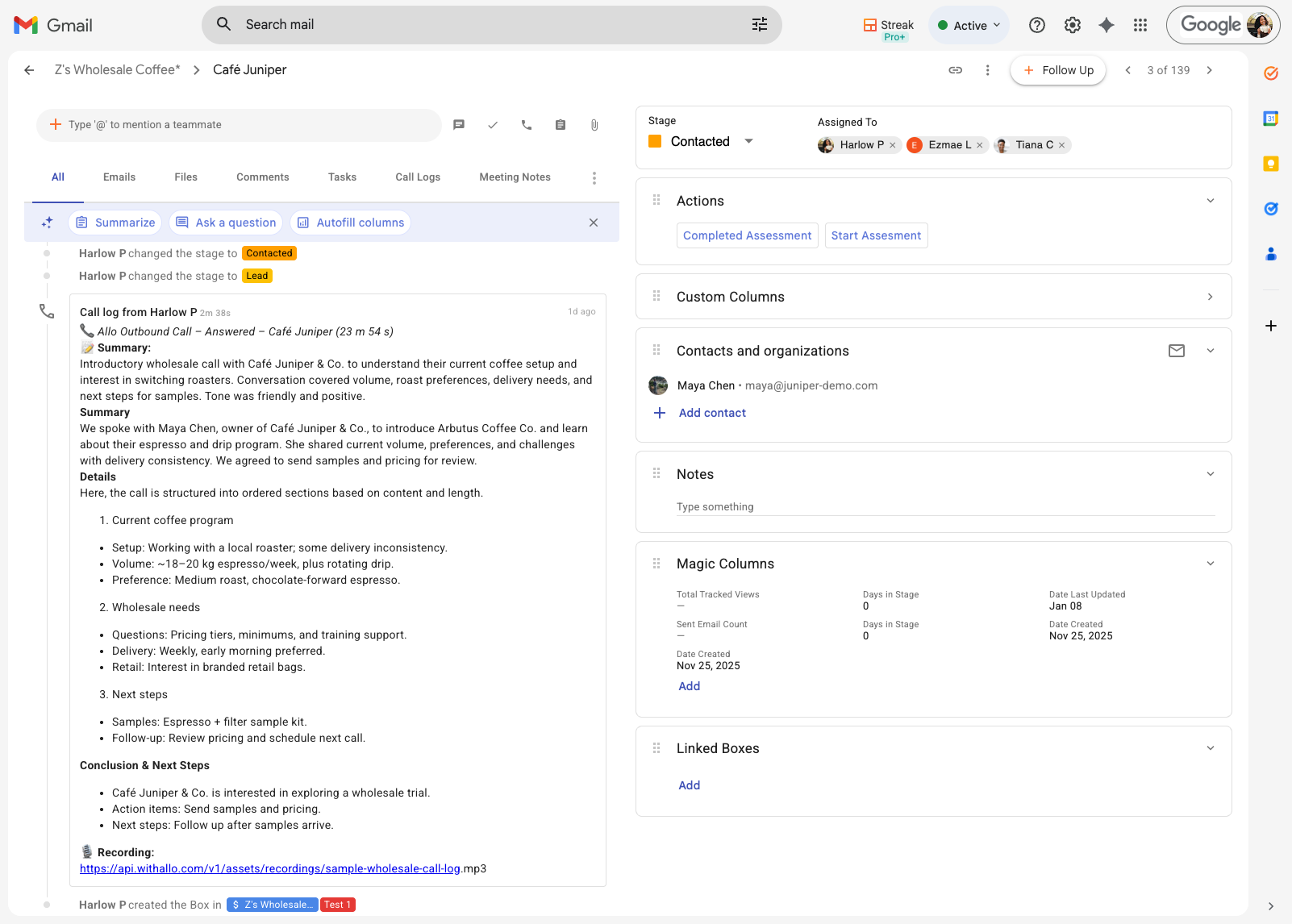The image size is (1292, 924).
Task: Log a call phone icon
Action: click(x=527, y=125)
